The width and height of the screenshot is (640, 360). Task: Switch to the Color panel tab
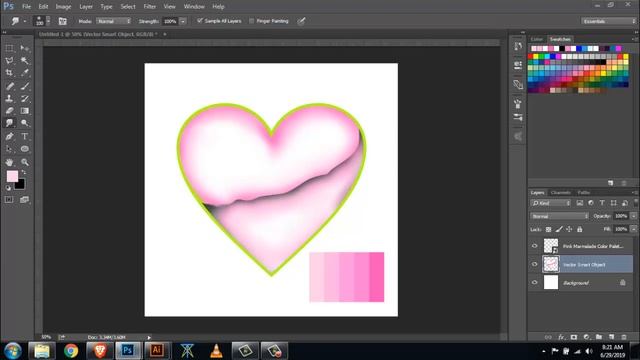537,39
